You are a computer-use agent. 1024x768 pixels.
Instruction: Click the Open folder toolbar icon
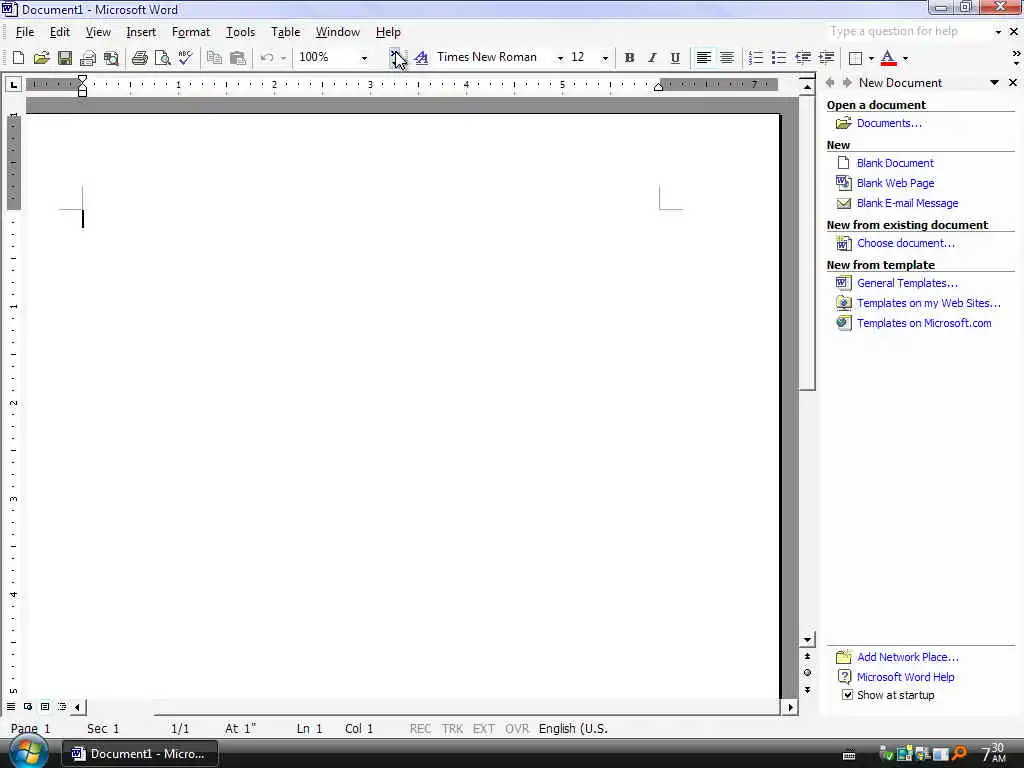tap(41, 57)
